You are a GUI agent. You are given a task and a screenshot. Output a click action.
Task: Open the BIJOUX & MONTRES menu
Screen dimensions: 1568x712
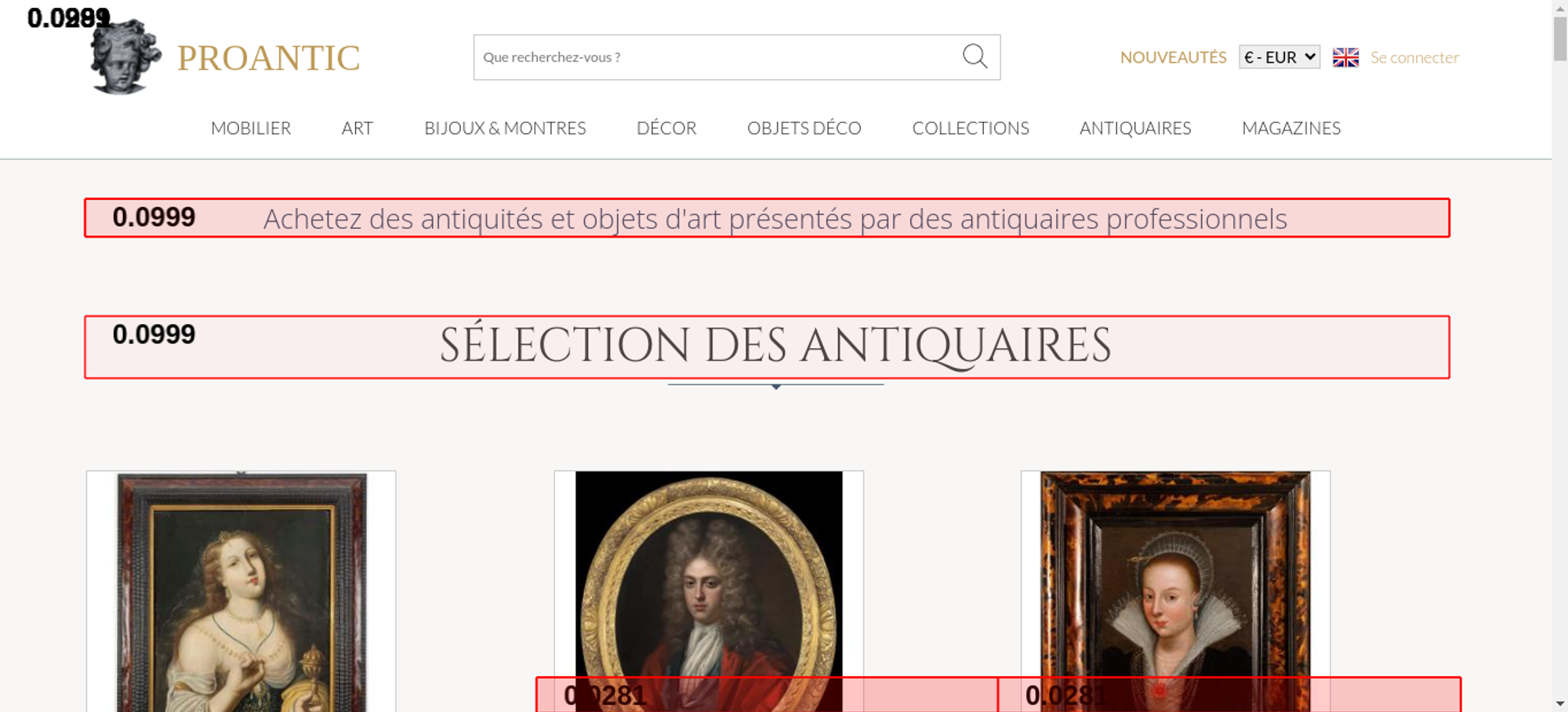coord(505,128)
